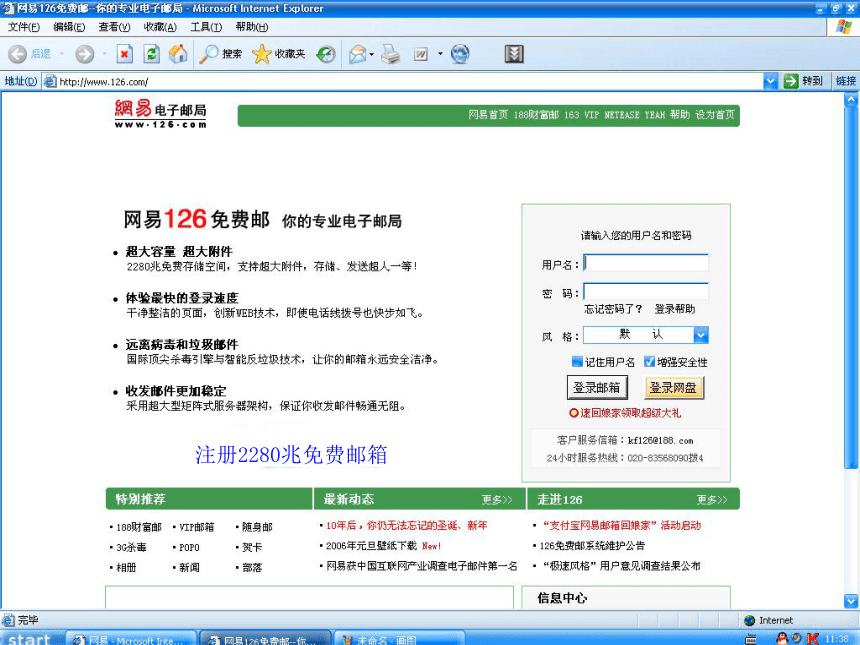Click the Internet zone globe icon

(x=750, y=620)
